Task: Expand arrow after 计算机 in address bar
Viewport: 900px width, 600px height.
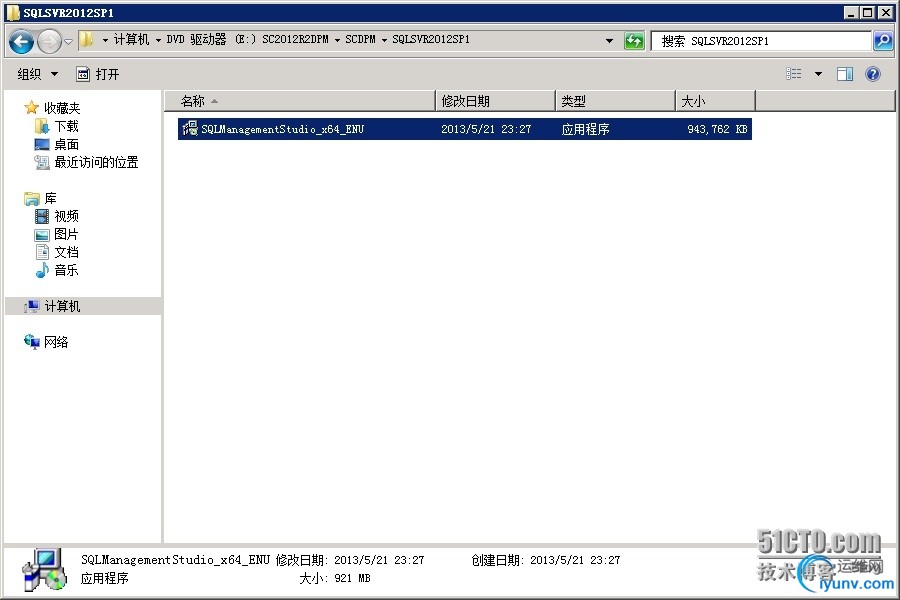Action: click(x=158, y=40)
